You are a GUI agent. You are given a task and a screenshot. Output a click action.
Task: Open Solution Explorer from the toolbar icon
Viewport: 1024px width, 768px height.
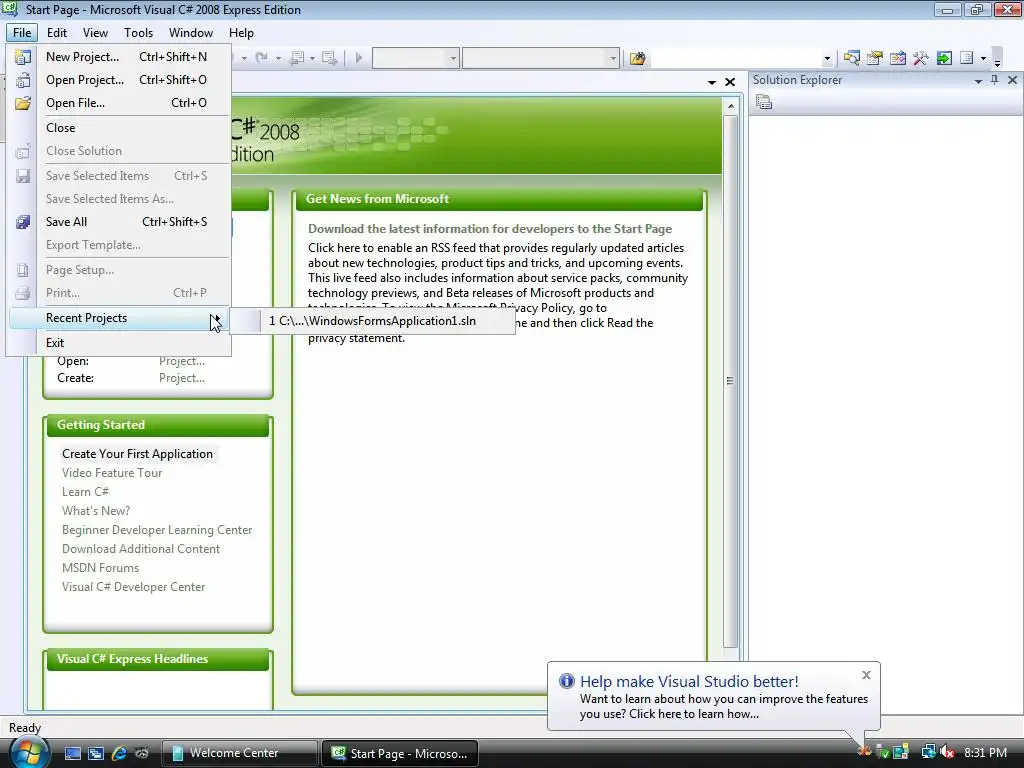[852, 58]
